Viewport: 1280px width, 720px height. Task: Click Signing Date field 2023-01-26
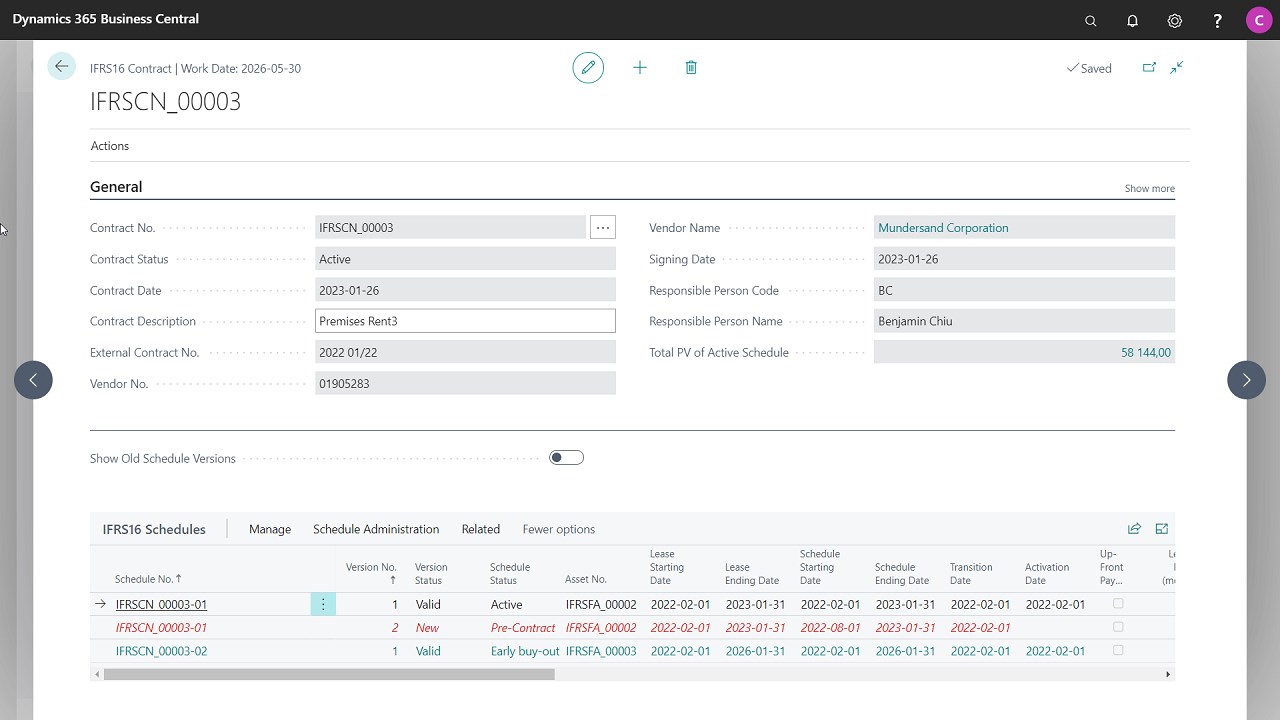(1024, 259)
